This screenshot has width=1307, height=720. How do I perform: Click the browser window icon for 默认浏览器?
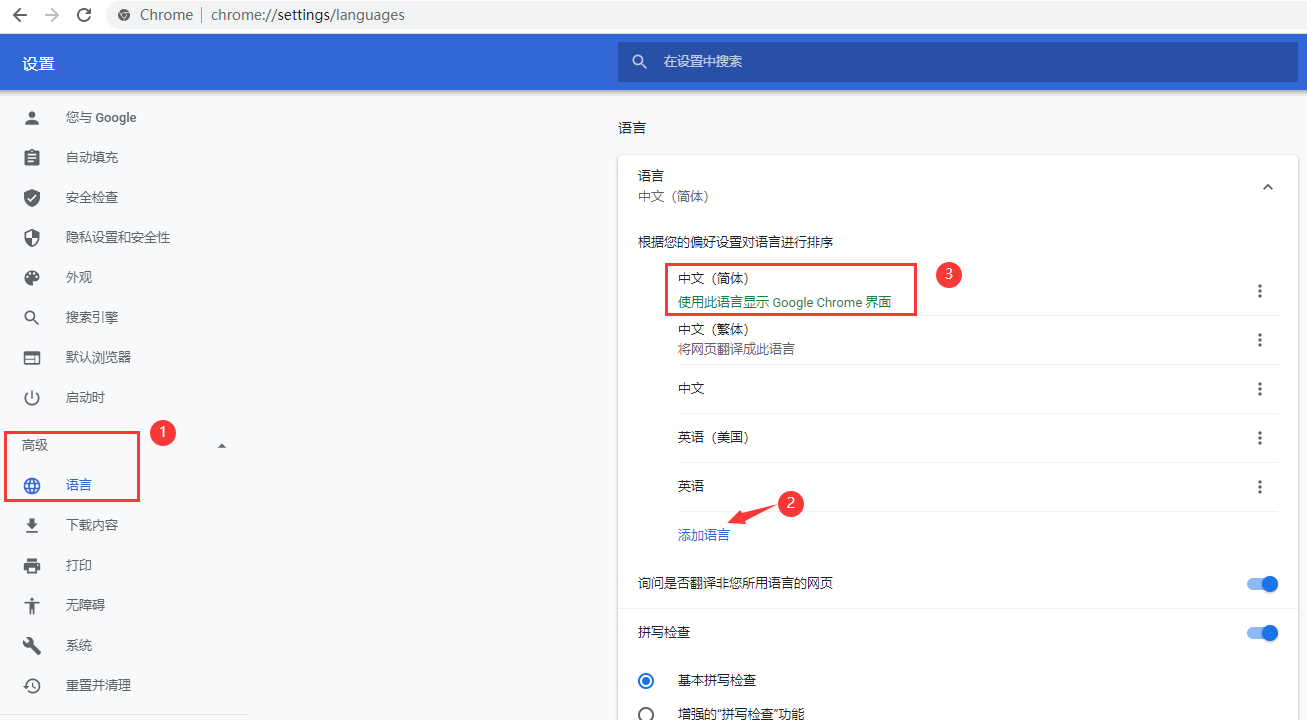pyautogui.click(x=32, y=358)
